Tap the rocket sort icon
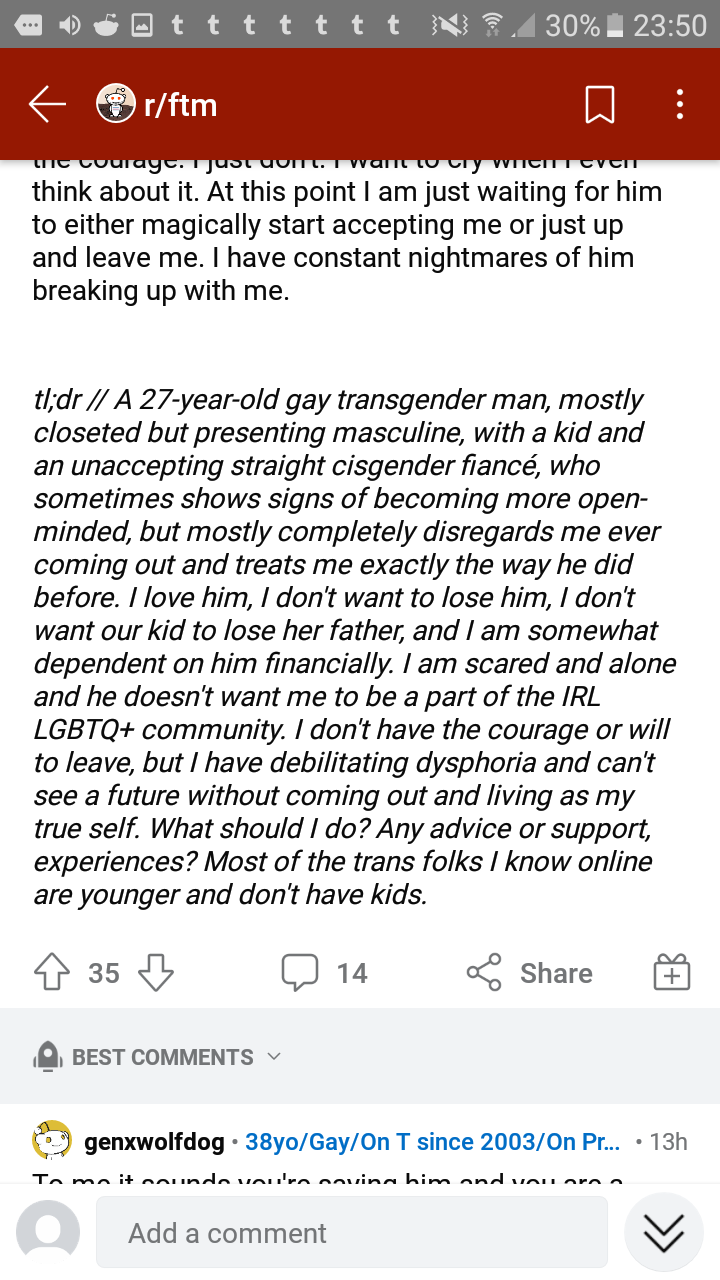This screenshot has width=720, height=1280. click(x=48, y=1057)
